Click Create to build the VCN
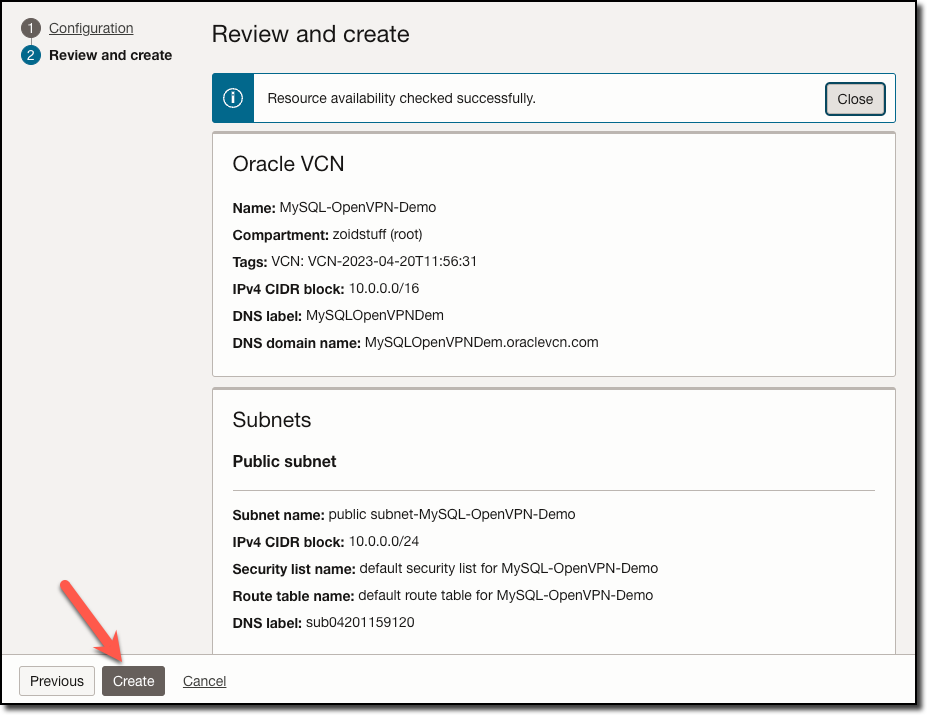The image size is (927, 715). point(133,681)
